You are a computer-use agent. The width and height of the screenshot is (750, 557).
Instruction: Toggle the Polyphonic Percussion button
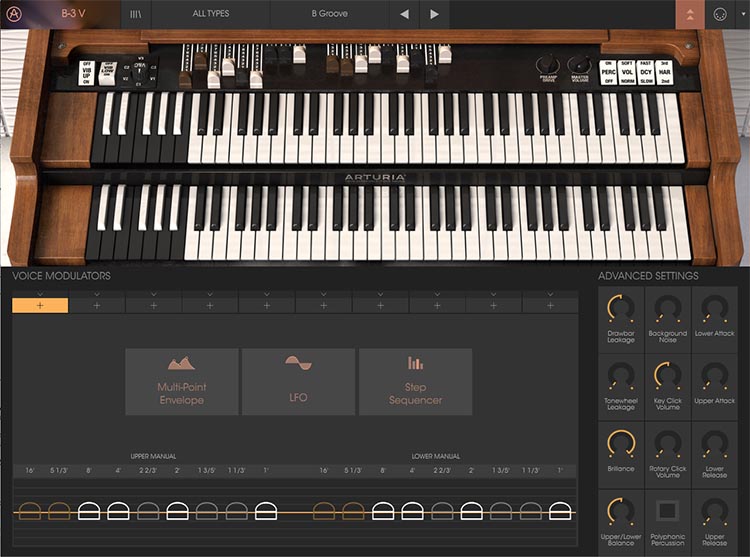point(668,511)
